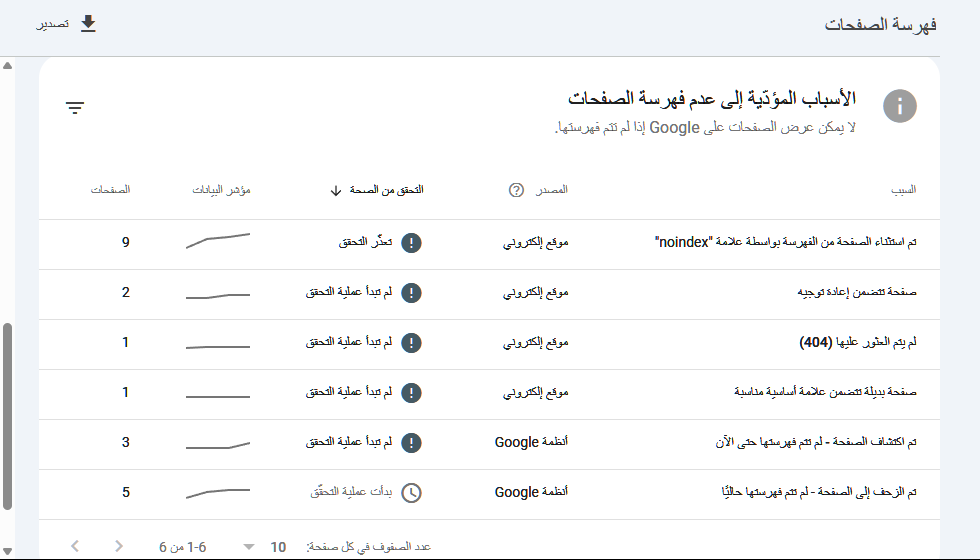
Task: Go to the previous page arrow
Action: [75, 546]
